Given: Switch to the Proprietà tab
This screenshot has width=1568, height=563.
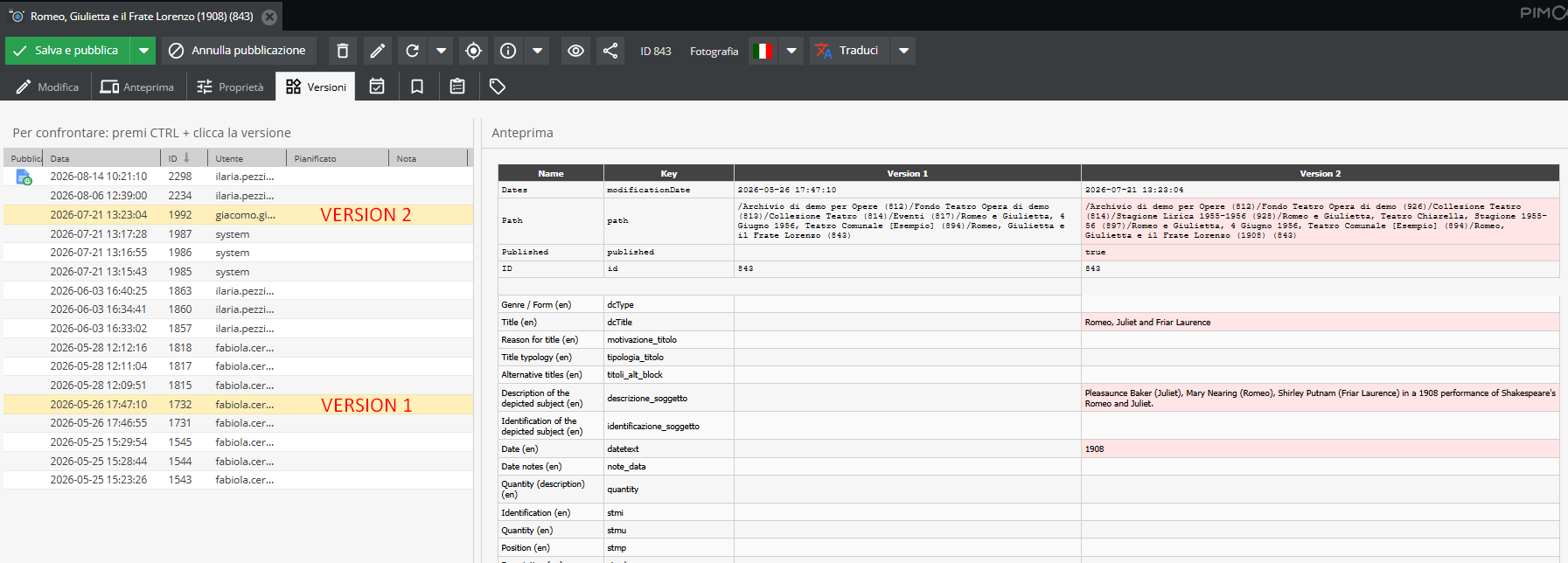Looking at the screenshot, I should [x=230, y=87].
